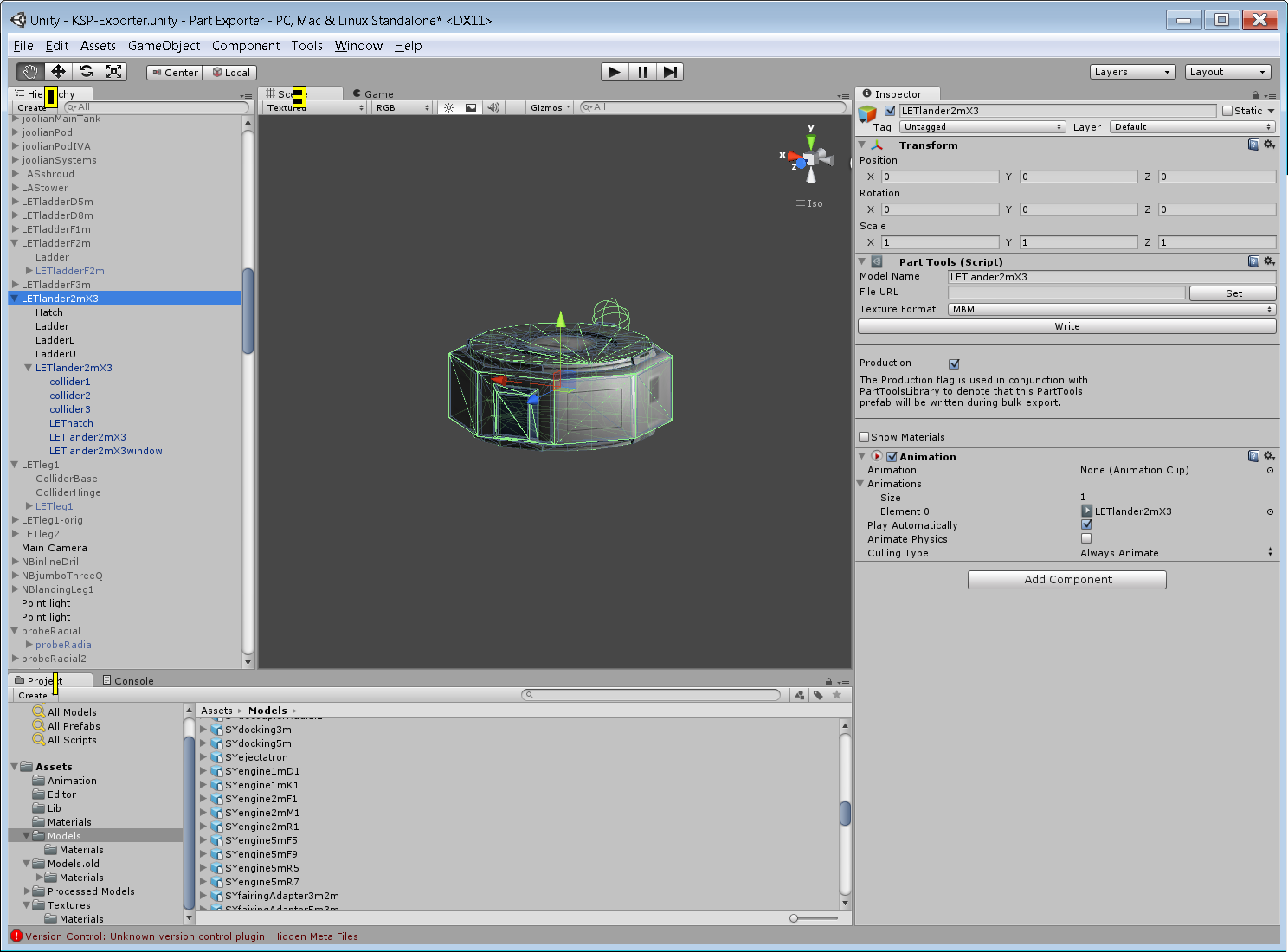
Task: Open Transform component help icon
Action: point(1253,145)
